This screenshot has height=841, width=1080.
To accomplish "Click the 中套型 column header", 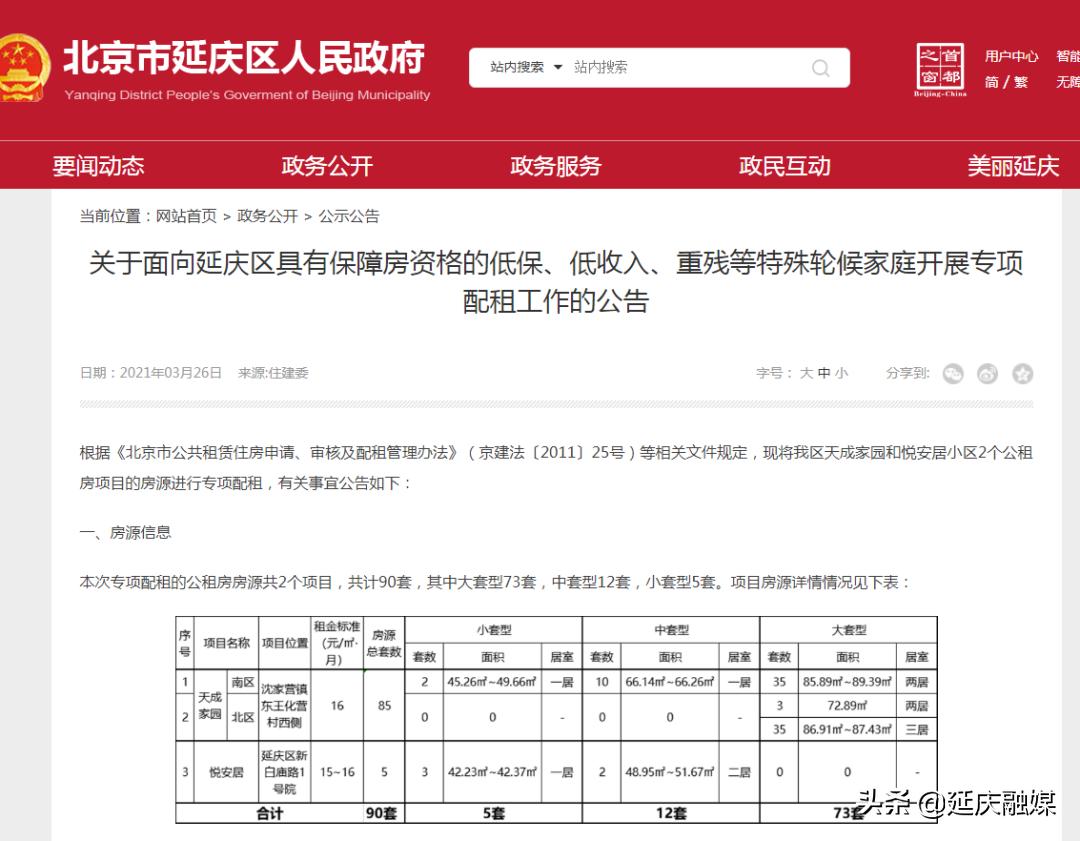I will (x=672, y=630).
